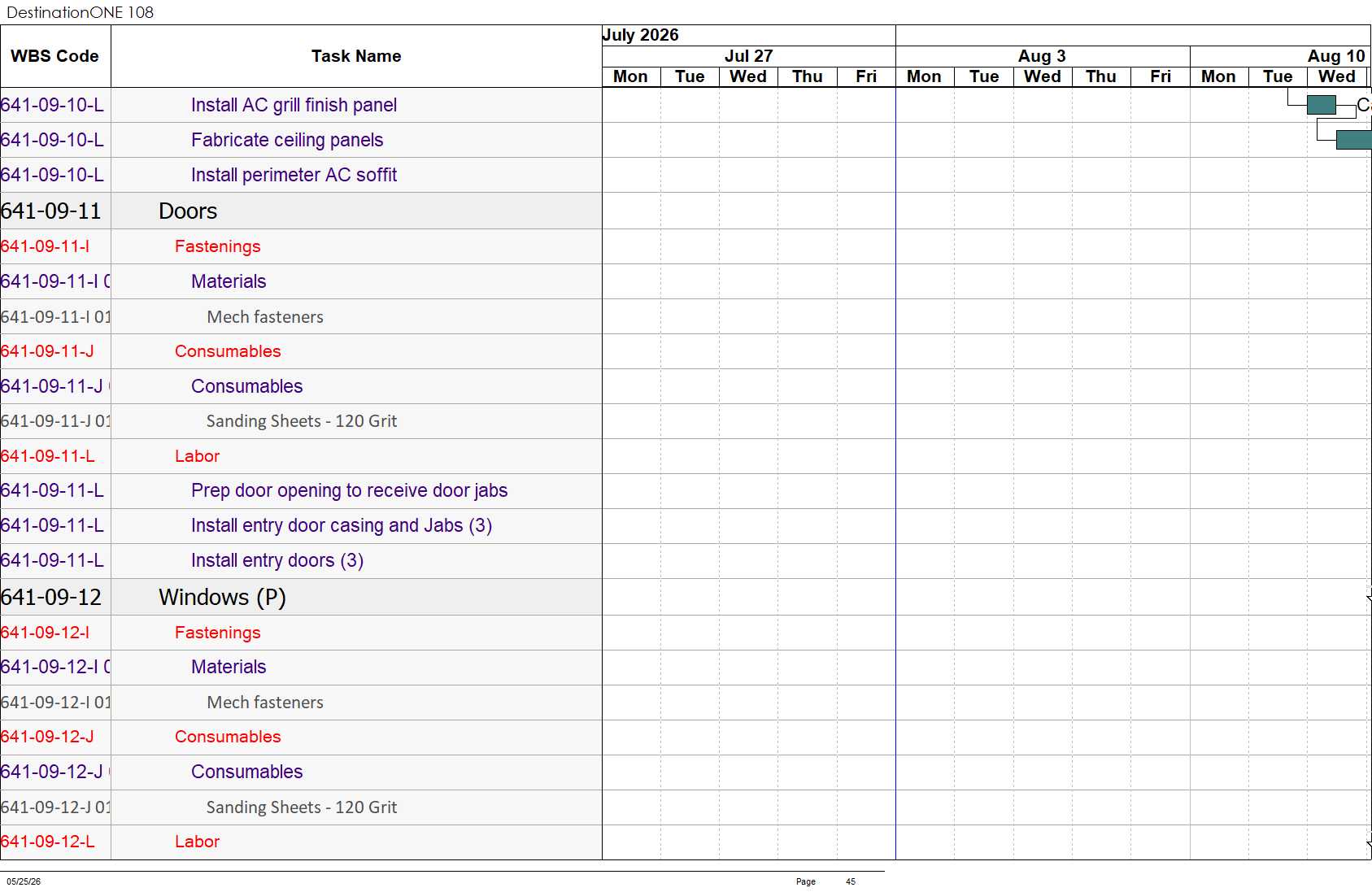Click the Fri column of Jul 27 week
The width and height of the screenshot is (1372, 892).
(x=866, y=76)
